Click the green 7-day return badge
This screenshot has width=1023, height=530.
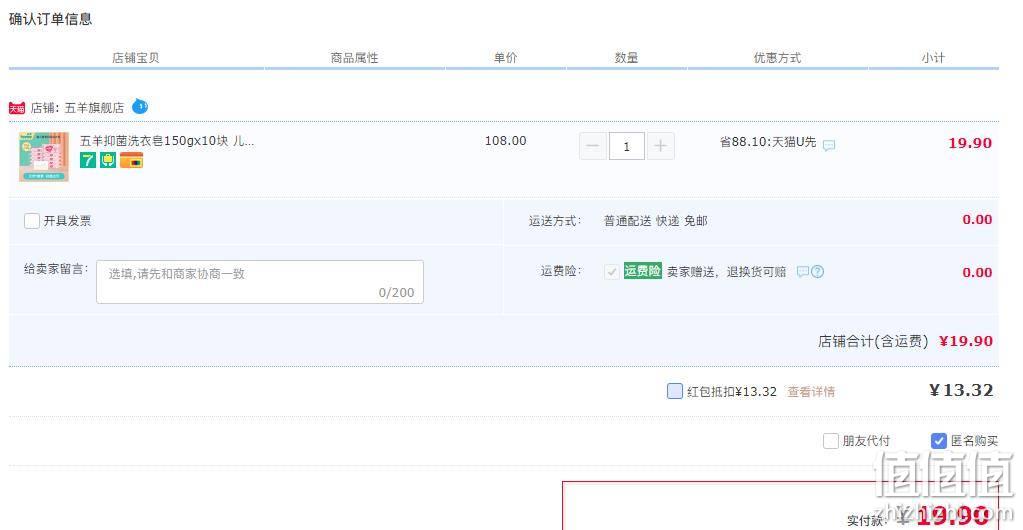pos(88,159)
